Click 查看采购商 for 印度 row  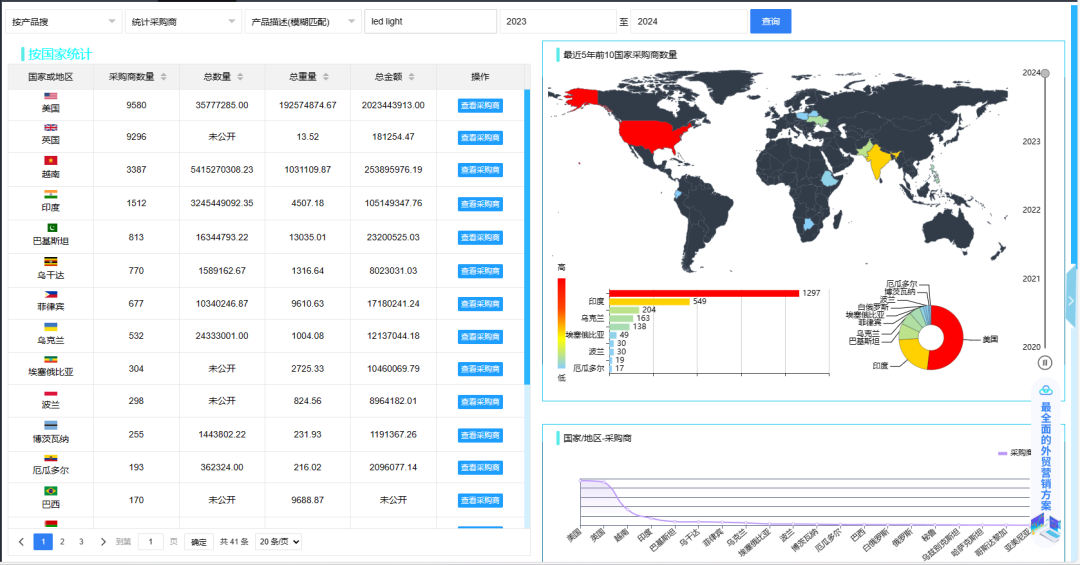pos(480,204)
